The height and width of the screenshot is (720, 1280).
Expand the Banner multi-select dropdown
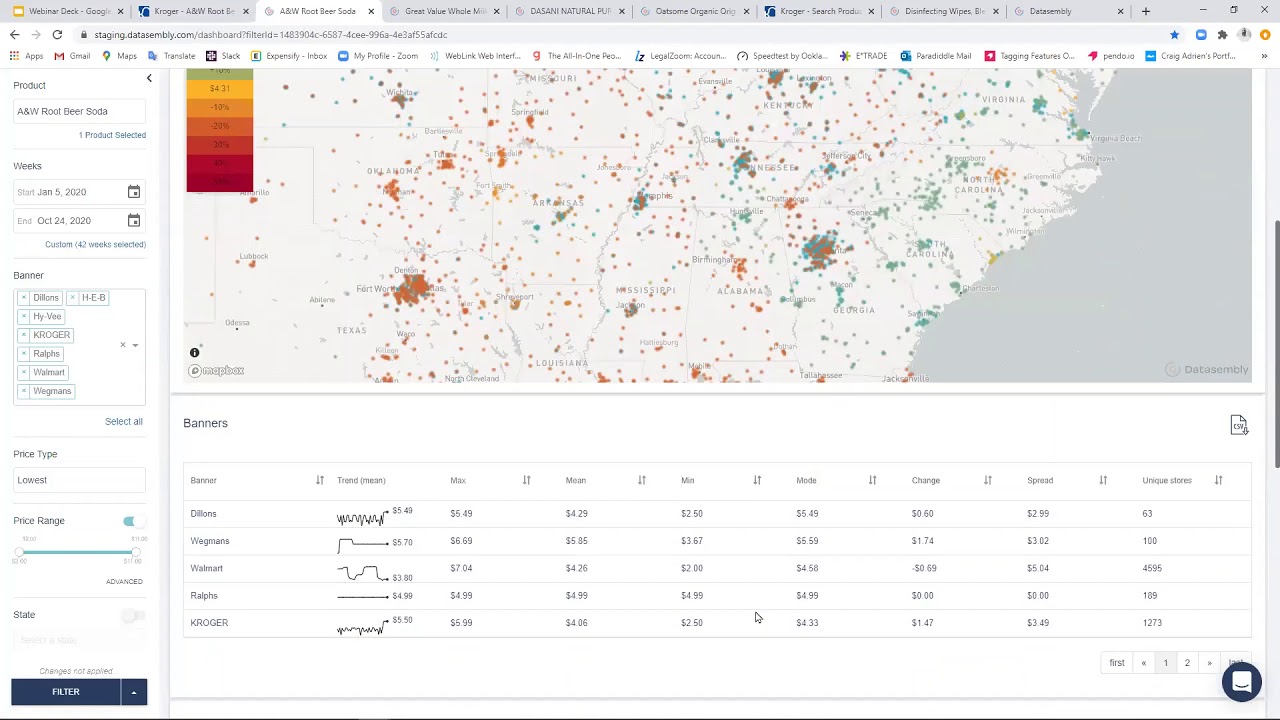(135, 345)
